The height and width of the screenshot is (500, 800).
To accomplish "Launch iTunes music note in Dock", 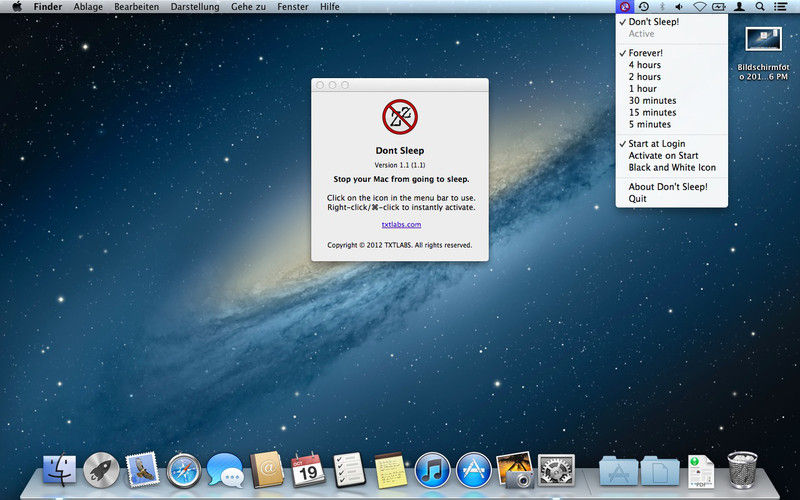I will tap(432, 470).
